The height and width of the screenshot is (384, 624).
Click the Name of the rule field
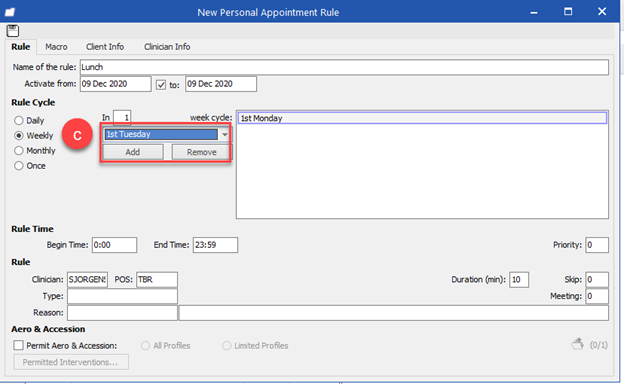click(x=344, y=67)
